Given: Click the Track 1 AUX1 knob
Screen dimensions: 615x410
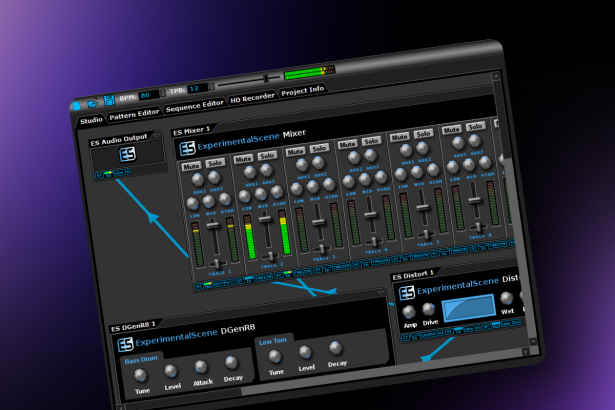Looking at the screenshot, I should click(197, 180).
